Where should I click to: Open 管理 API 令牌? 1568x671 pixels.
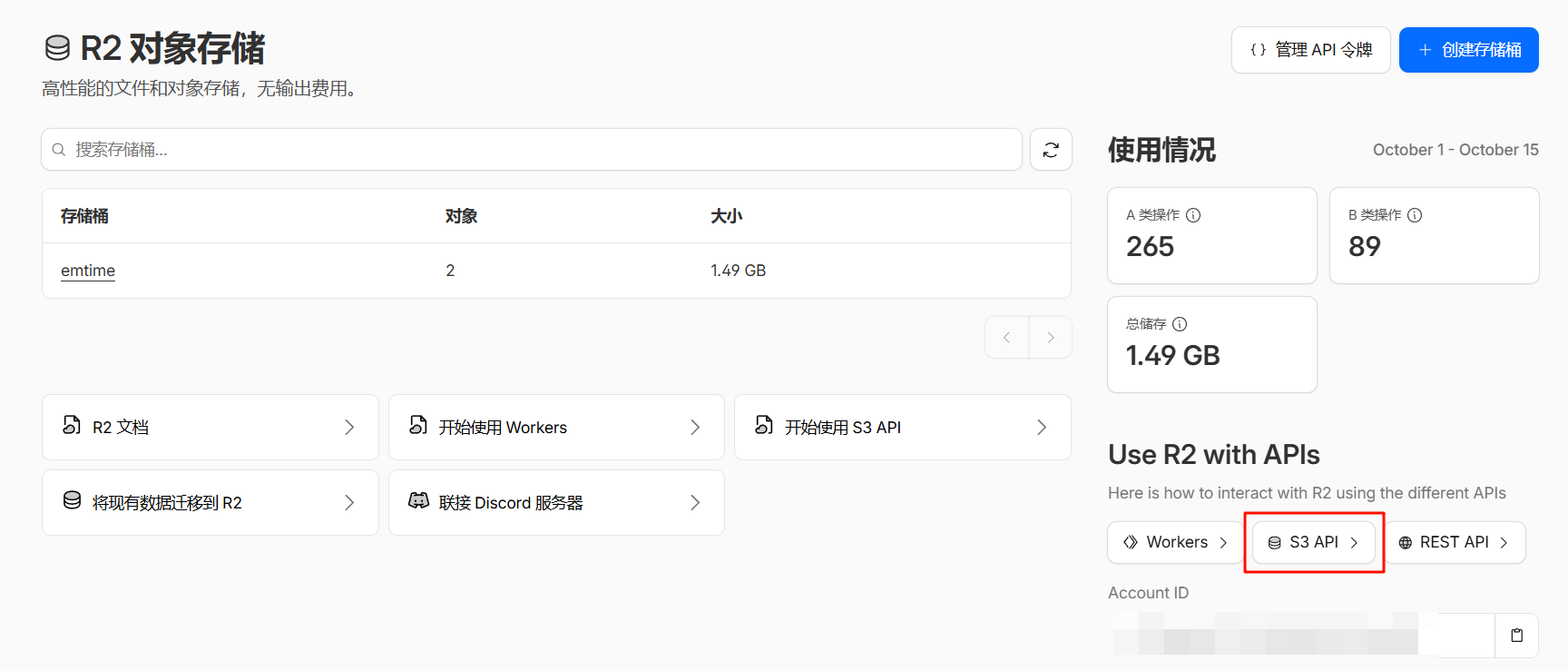pyautogui.click(x=1310, y=50)
